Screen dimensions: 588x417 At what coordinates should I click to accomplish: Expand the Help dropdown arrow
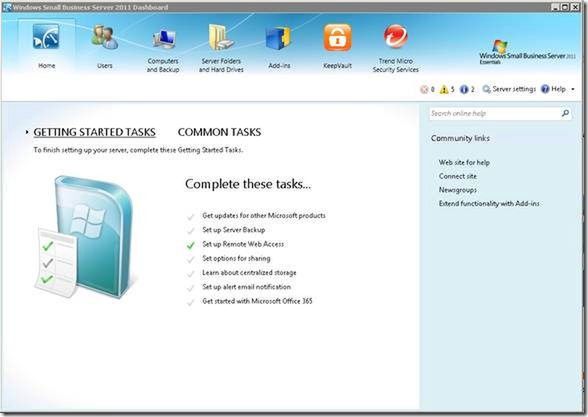573,89
